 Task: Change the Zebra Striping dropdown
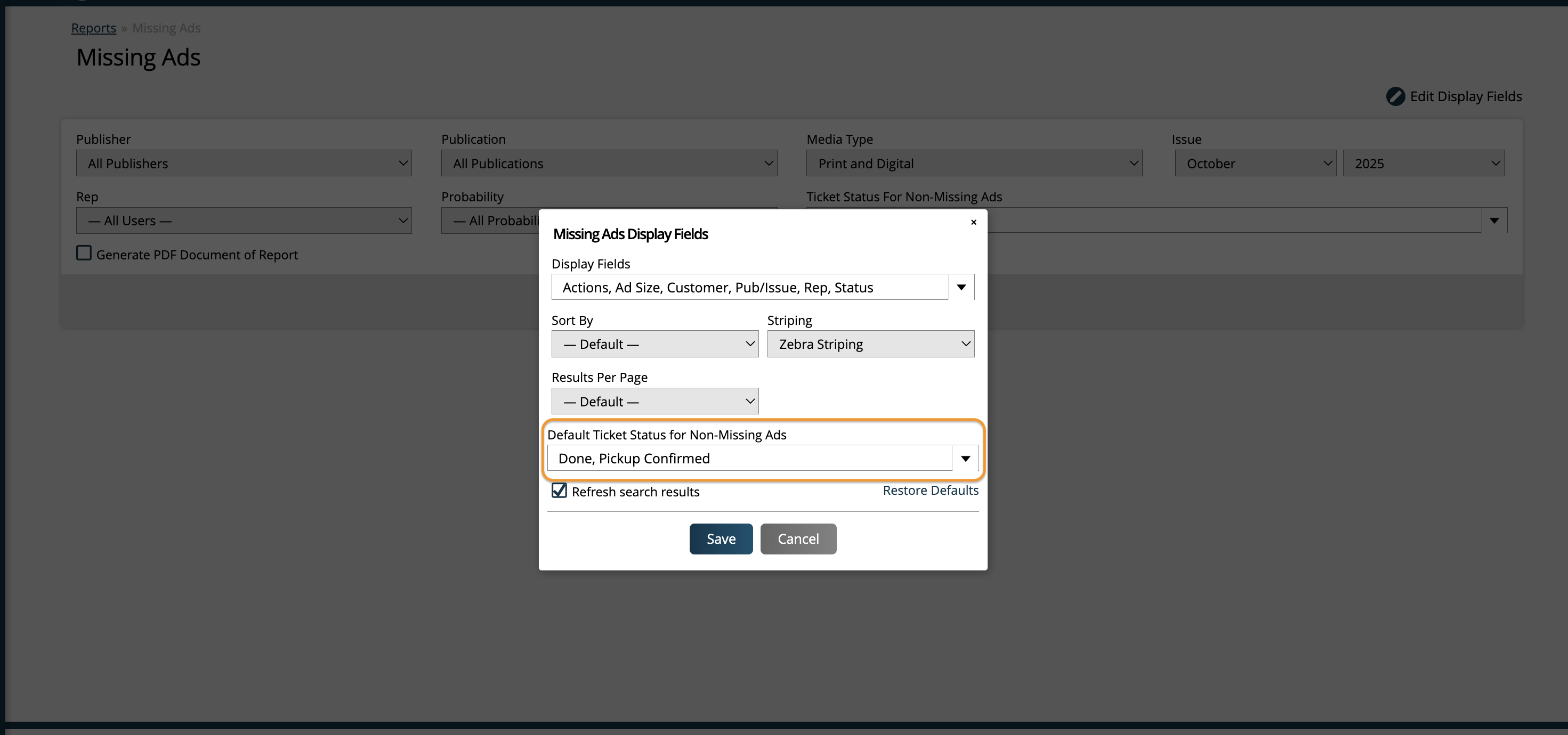click(x=870, y=344)
